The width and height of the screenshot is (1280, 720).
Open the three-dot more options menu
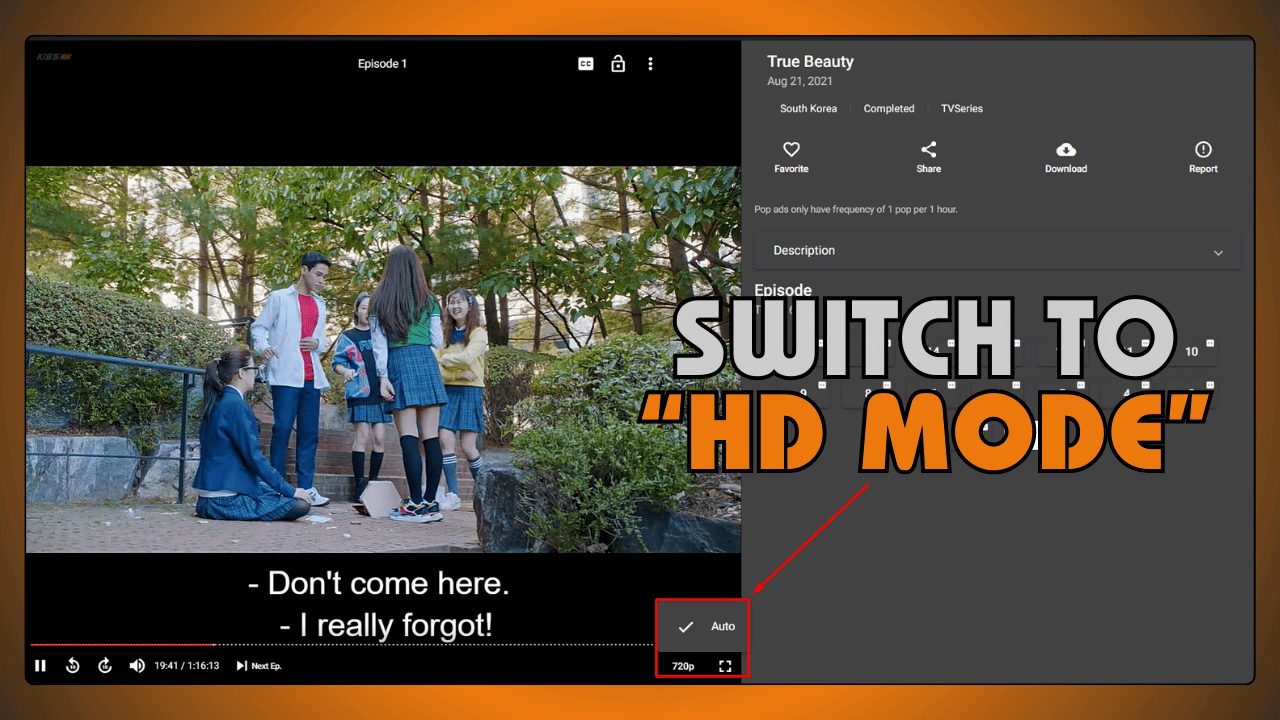click(x=650, y=64)
